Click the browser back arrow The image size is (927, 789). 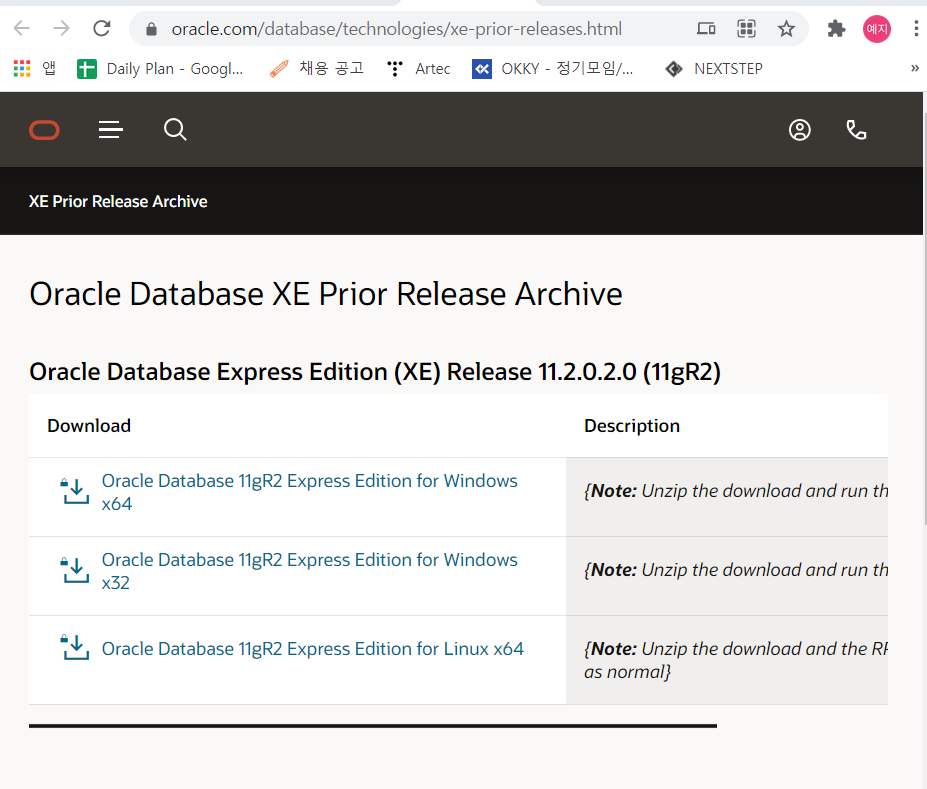coord(21,28)
